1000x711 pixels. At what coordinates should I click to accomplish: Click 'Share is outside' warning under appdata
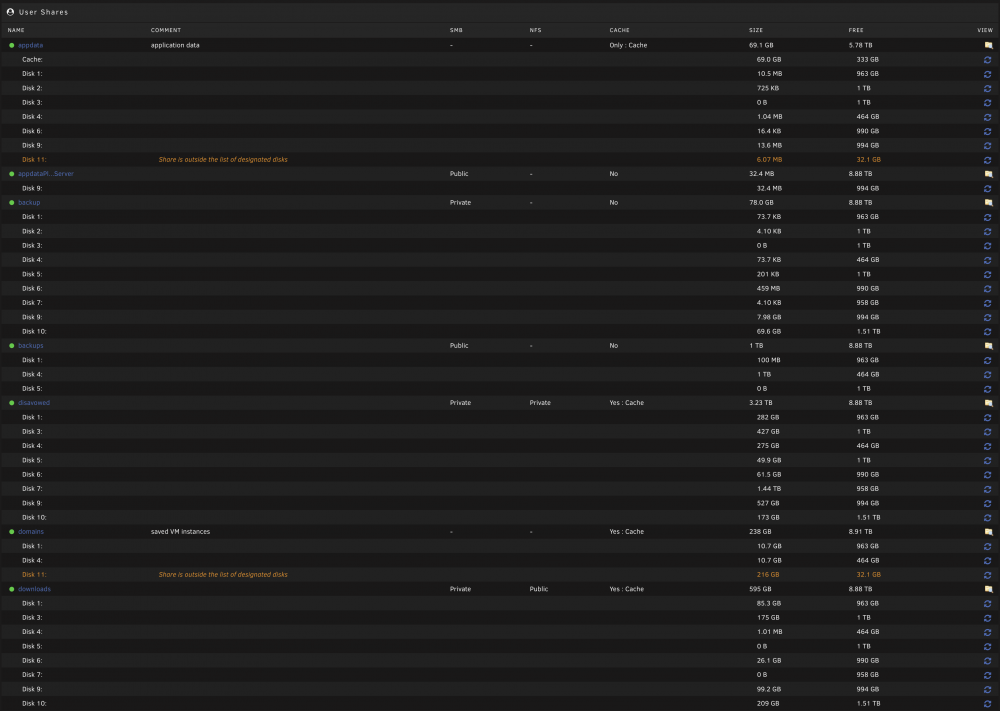[223, 159]
